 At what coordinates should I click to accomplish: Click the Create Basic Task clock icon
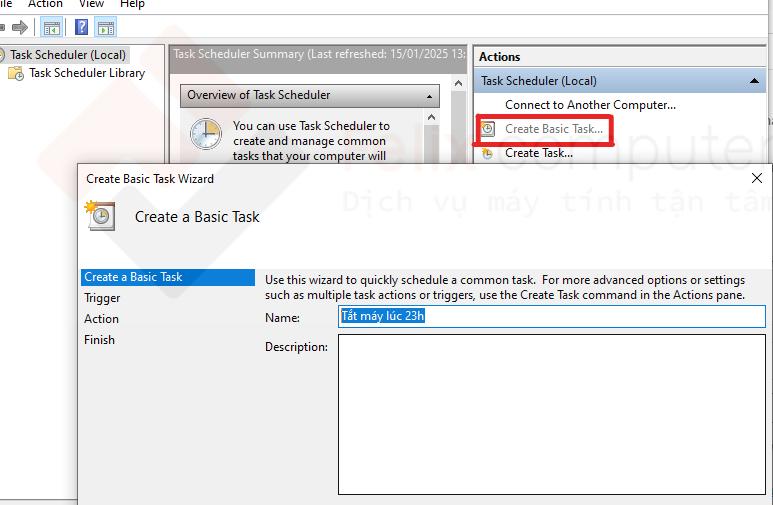coord(487,129)
